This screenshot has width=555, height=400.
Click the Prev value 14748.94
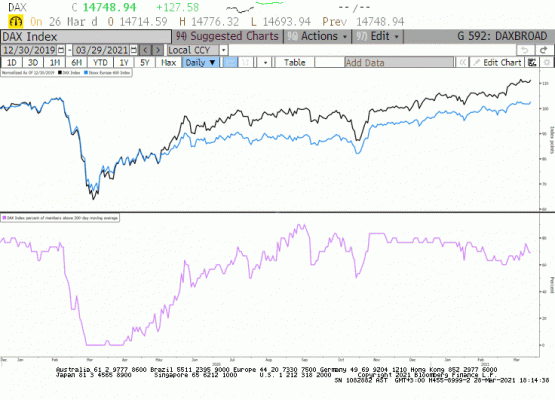click(x=380, y=22)
